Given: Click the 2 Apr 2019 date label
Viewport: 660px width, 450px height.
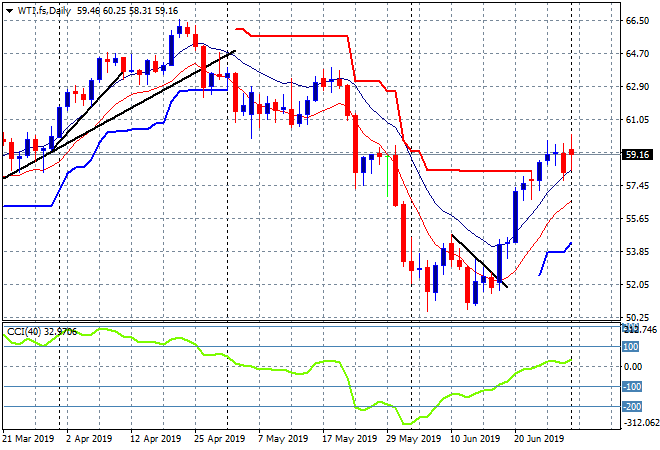Looking at the screenshot, I should tap(89, 439).
